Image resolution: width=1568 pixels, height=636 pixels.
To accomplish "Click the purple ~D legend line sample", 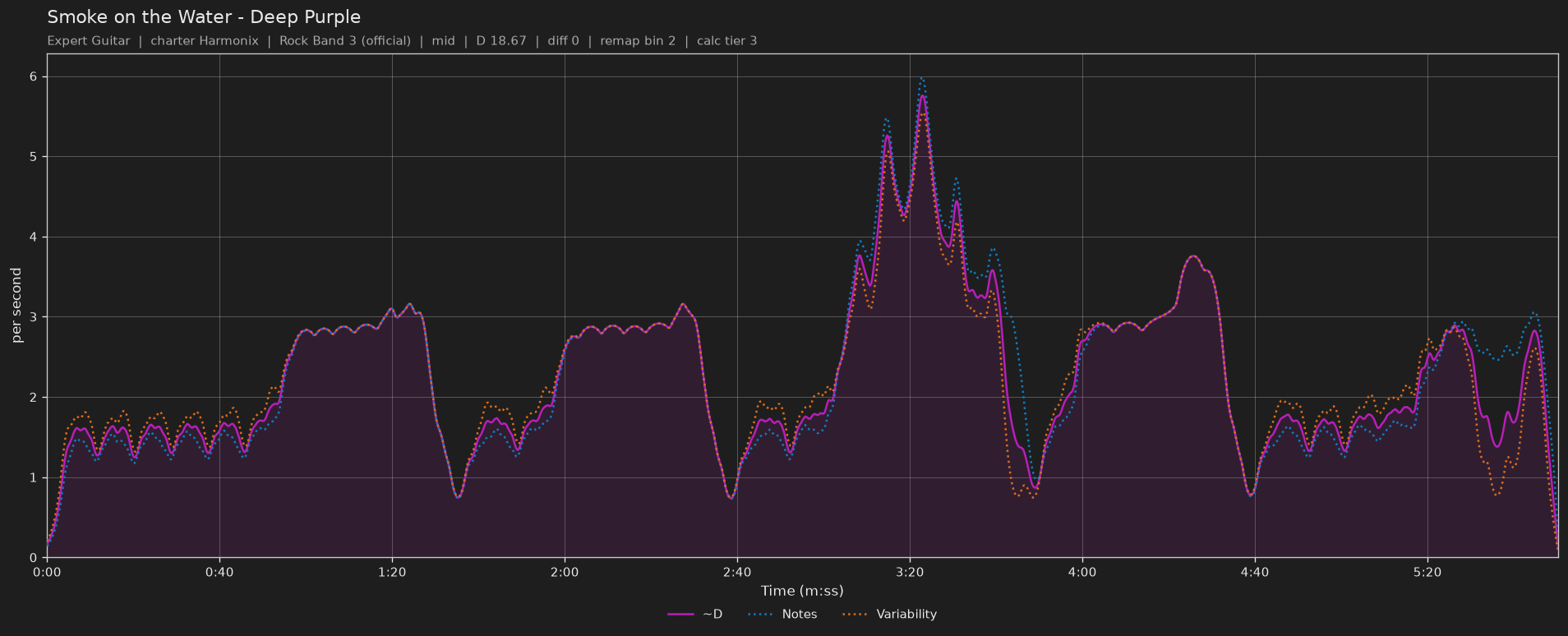I will coord(681,615).
